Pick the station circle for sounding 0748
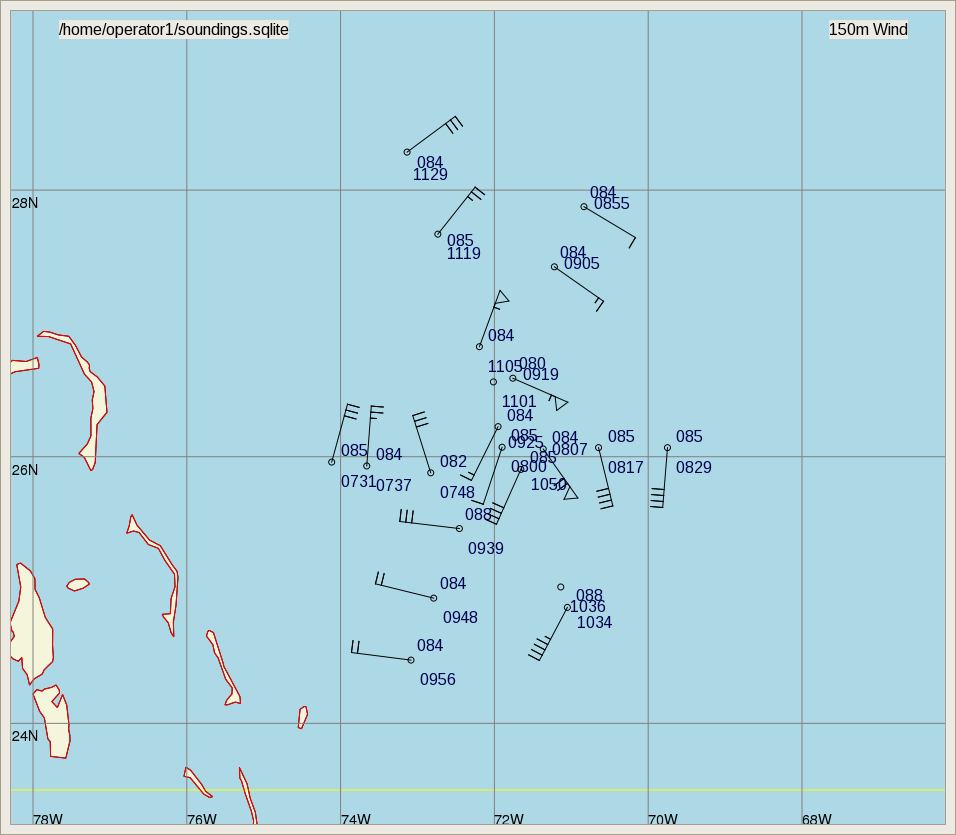The width and height of the screenshot is (956, 835). [x=430, y=473]
